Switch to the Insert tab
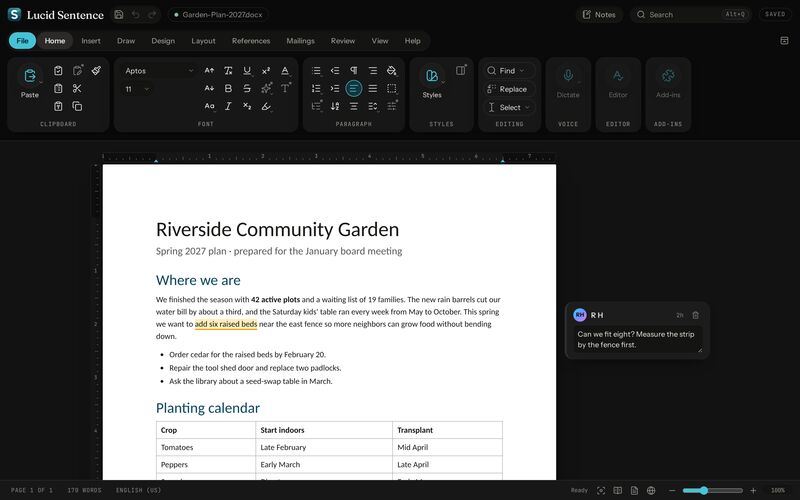The width and height of the screenshot is (800, 500). click(x=91, y=40)
